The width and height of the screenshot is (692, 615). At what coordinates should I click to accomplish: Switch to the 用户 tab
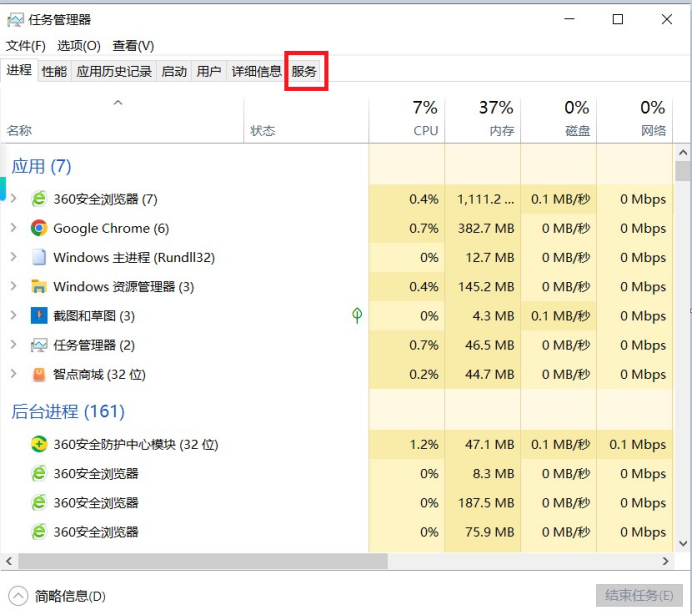(x=209, y=71)
